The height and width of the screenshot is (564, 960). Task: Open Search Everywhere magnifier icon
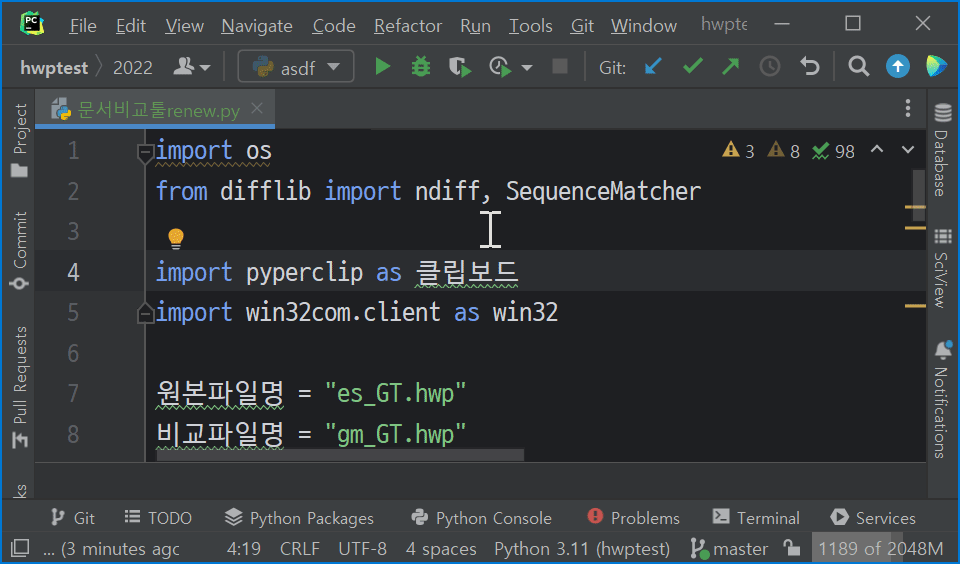pyautogui.click(x=858, y=66)
